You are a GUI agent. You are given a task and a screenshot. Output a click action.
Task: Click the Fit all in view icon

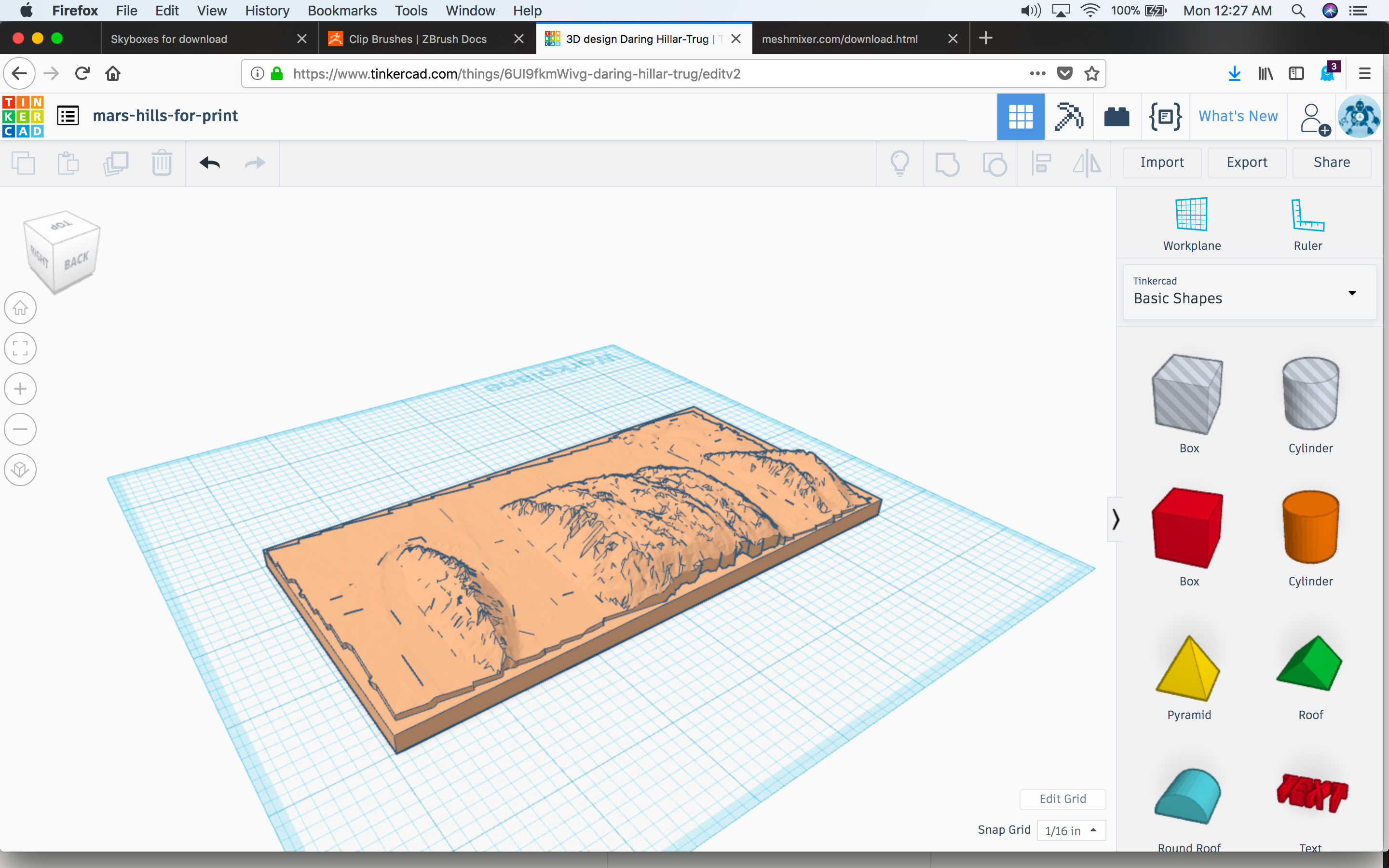pyautogui.click(x=20, y=349)
